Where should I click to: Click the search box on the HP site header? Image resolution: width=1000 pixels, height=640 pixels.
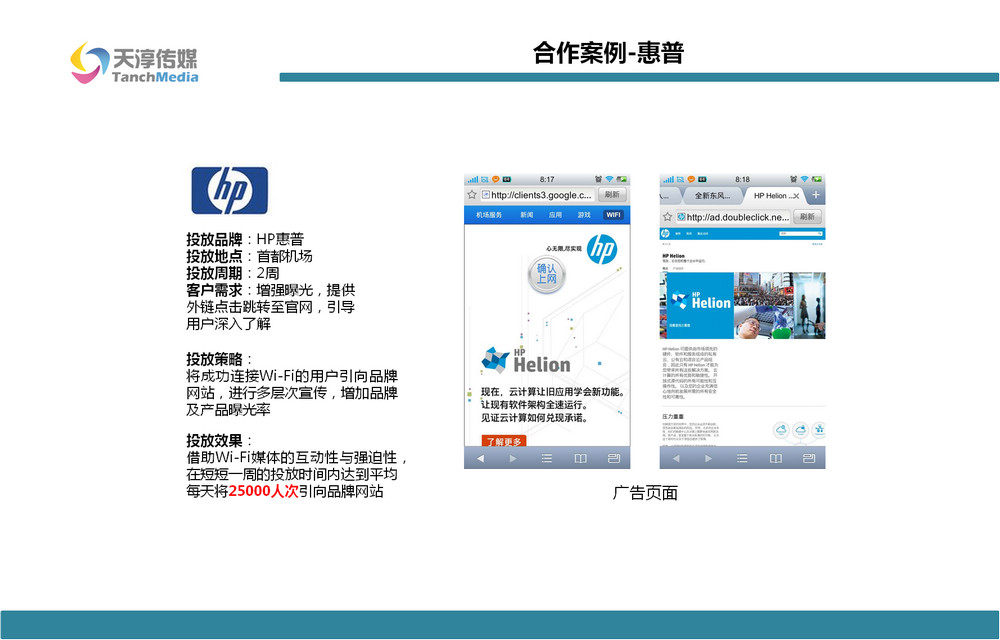click(x=801, y=234)
